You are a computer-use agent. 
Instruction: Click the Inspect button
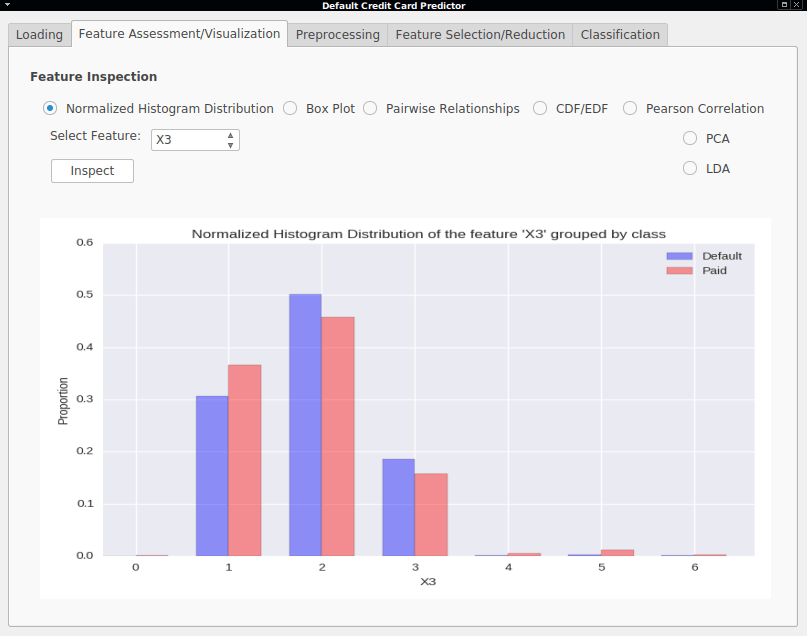93,171
